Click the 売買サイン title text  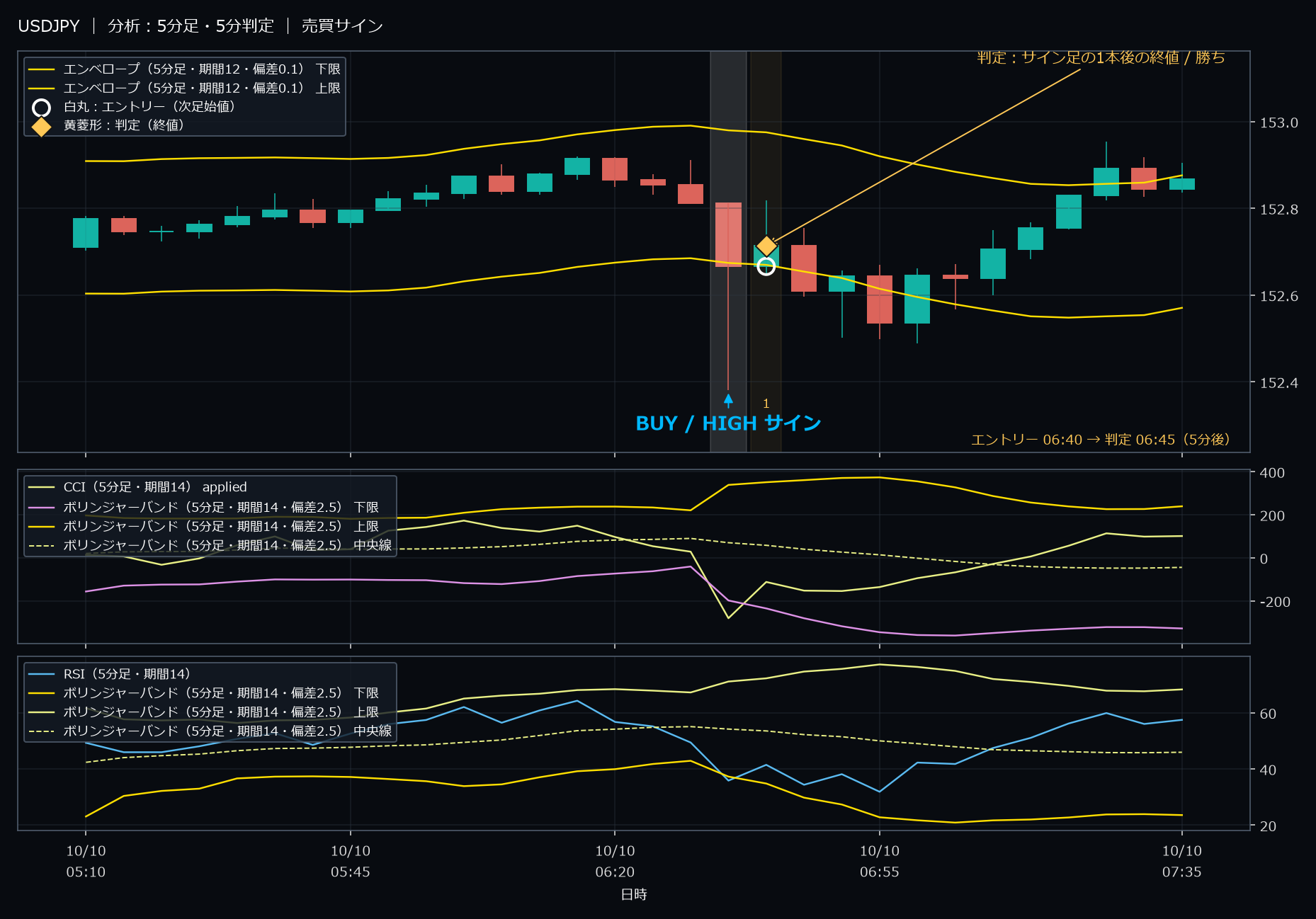pyautogui.click(x=342, y=26)
